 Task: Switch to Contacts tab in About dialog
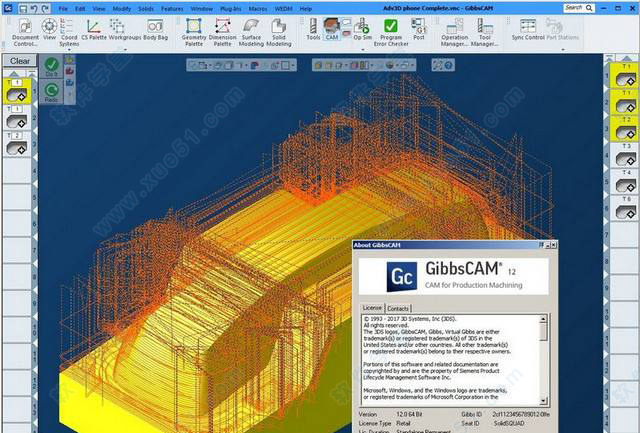(398, 309)
